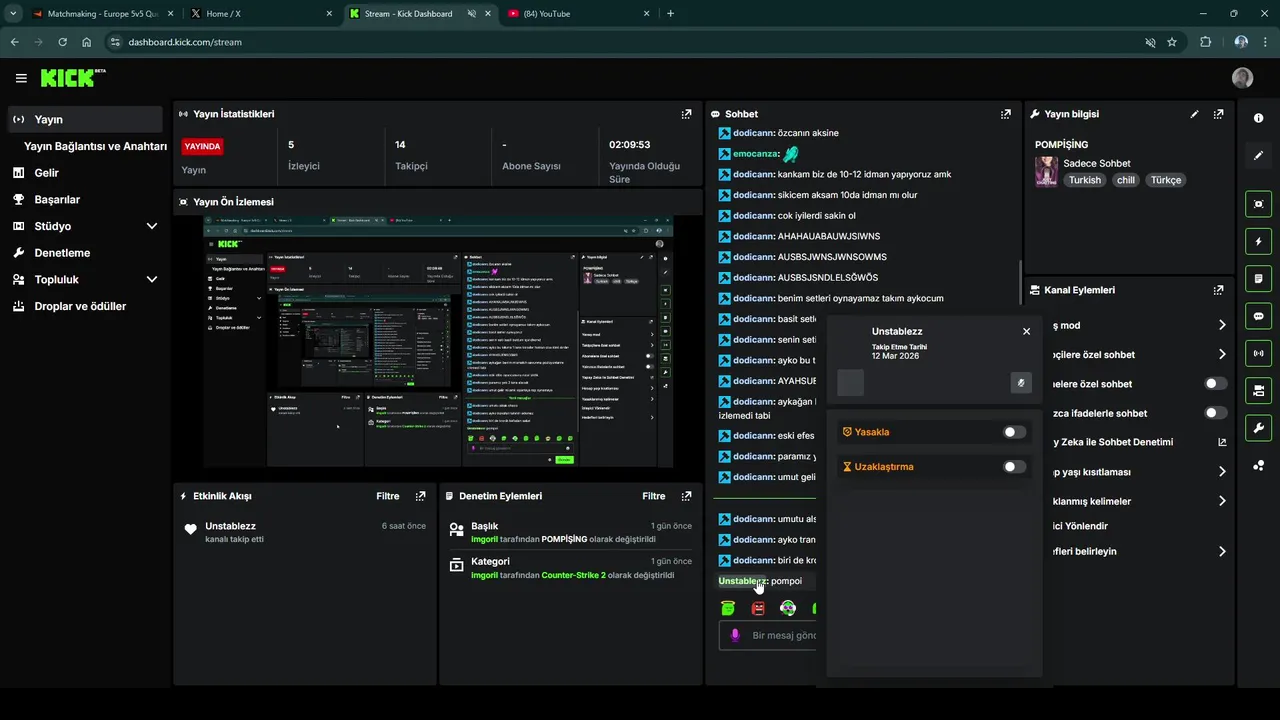Pop out the Etkinlik Akışı panel

420,496
